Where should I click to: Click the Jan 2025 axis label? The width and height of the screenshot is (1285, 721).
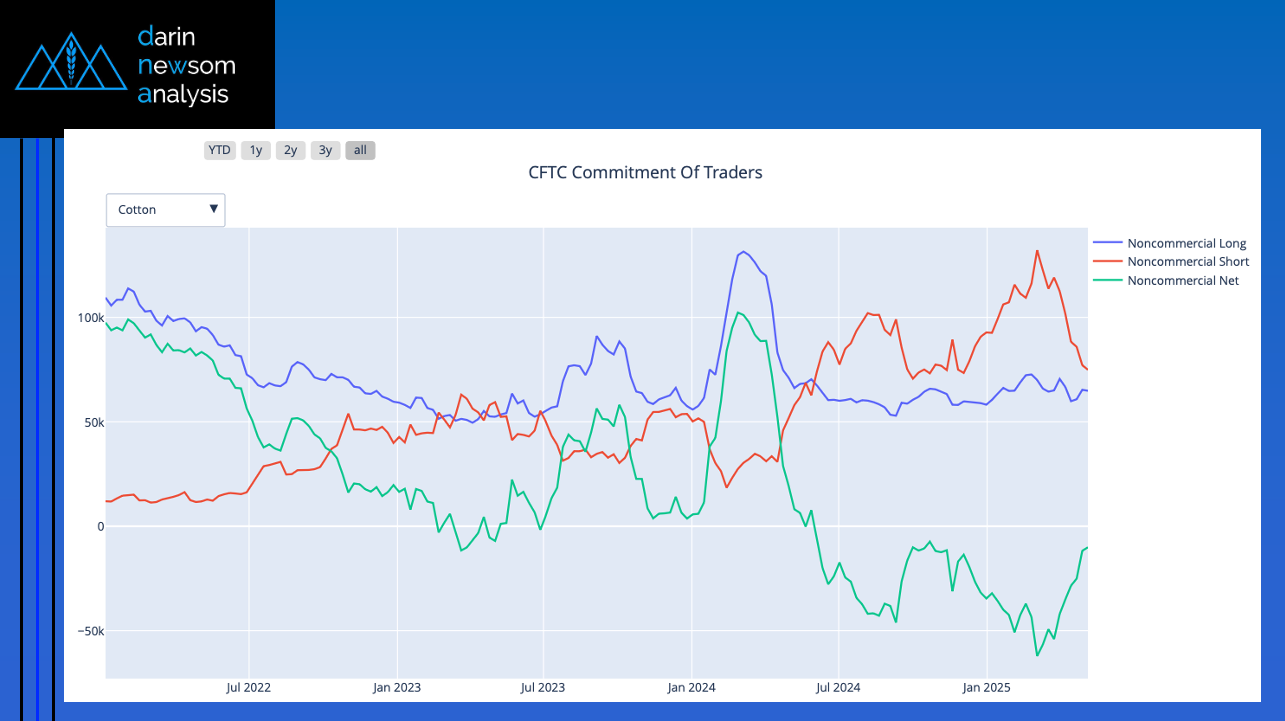986,688
